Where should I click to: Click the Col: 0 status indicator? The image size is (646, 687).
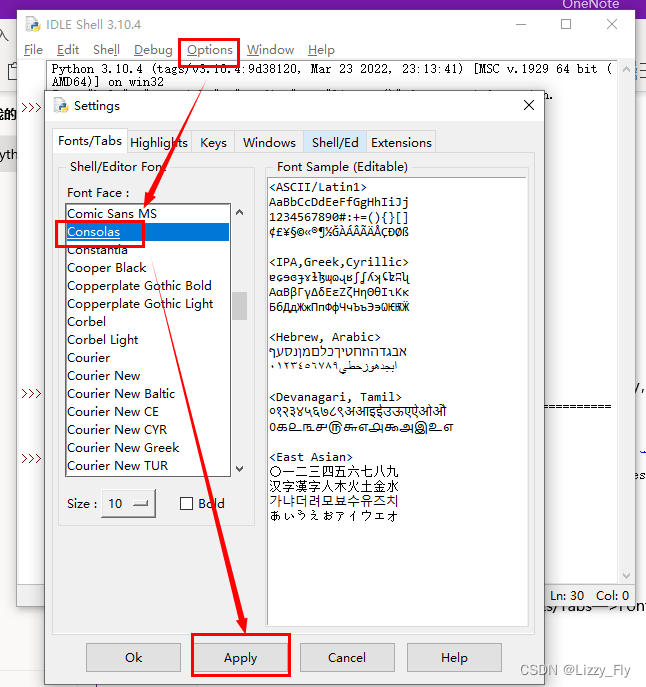(612, 595)
